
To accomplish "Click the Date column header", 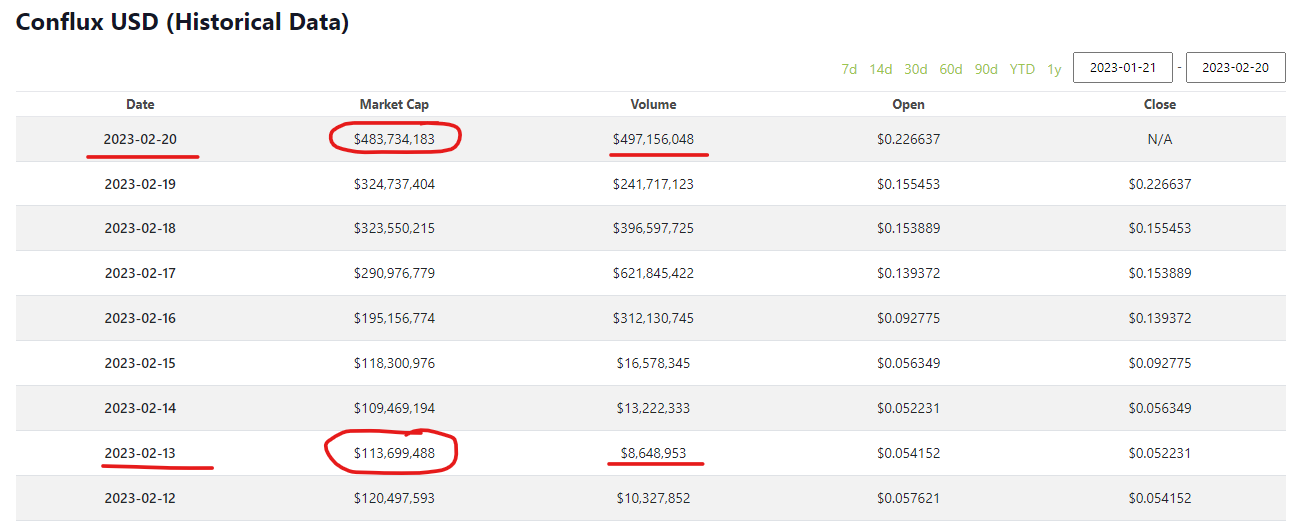I will point(140,104).
